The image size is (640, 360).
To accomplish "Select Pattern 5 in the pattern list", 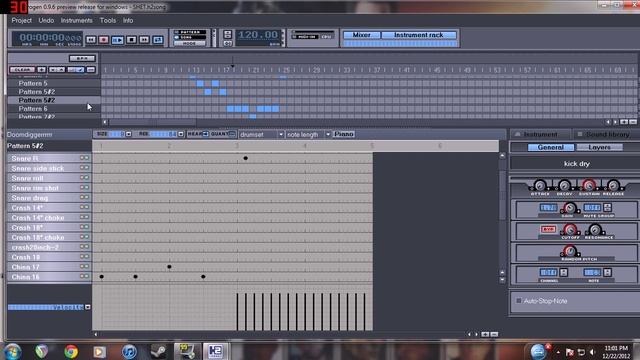I will click(x=54, y=83).
